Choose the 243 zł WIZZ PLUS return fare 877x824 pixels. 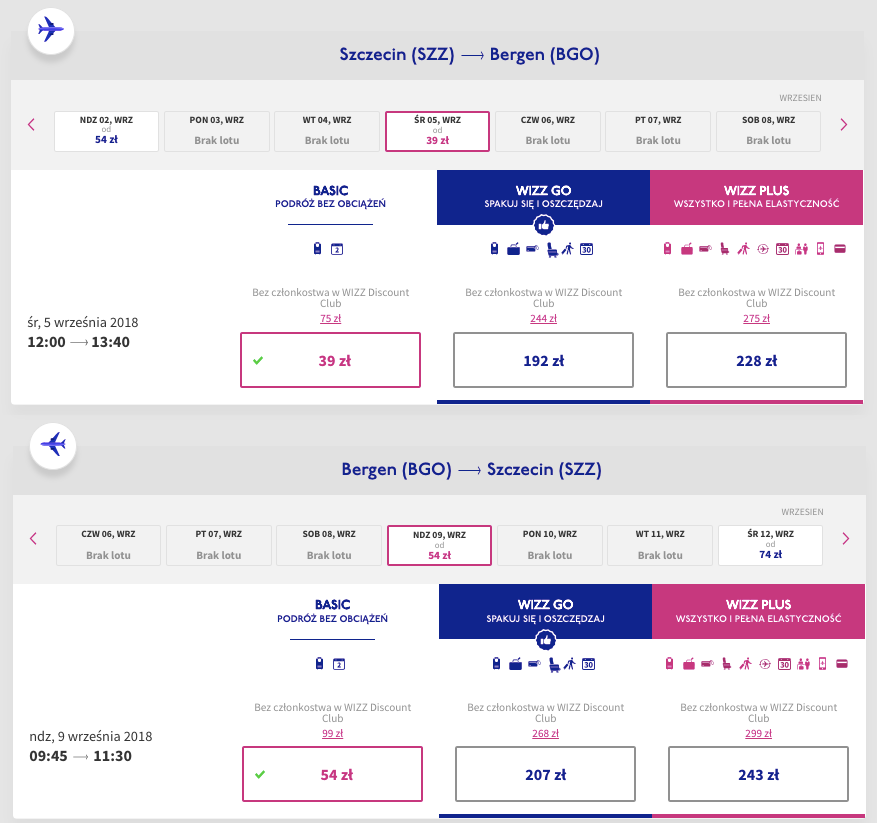(757, 774)
